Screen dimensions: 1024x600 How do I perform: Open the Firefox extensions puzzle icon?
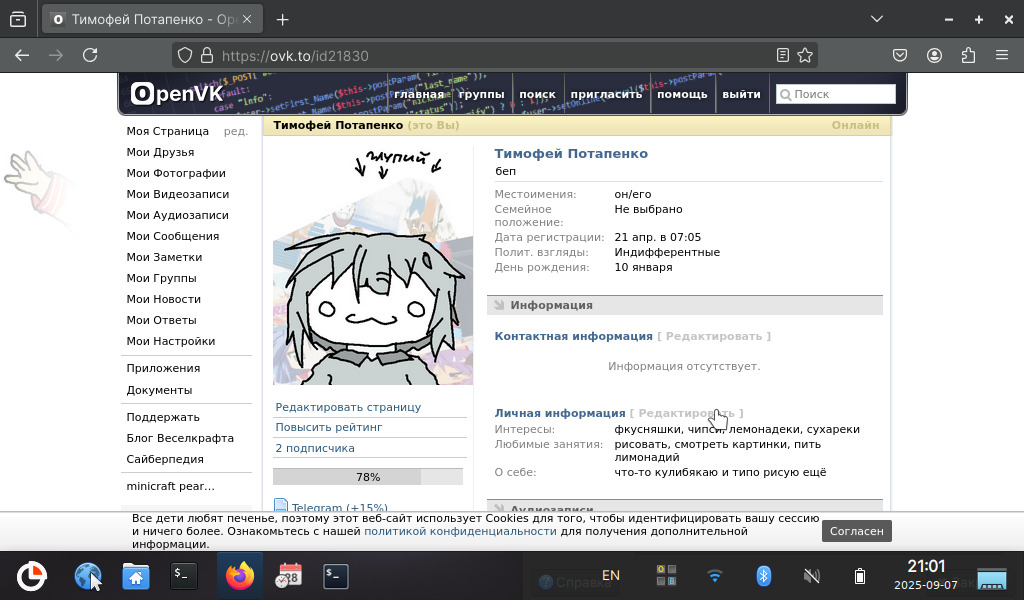tap(967, 56)
